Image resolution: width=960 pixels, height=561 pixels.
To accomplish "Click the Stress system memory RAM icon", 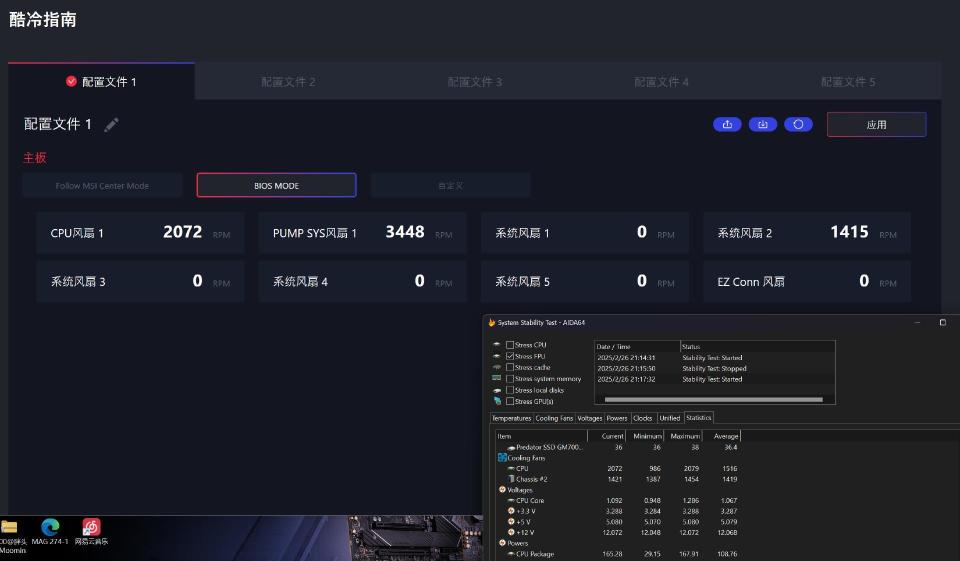I will point(497,378).
